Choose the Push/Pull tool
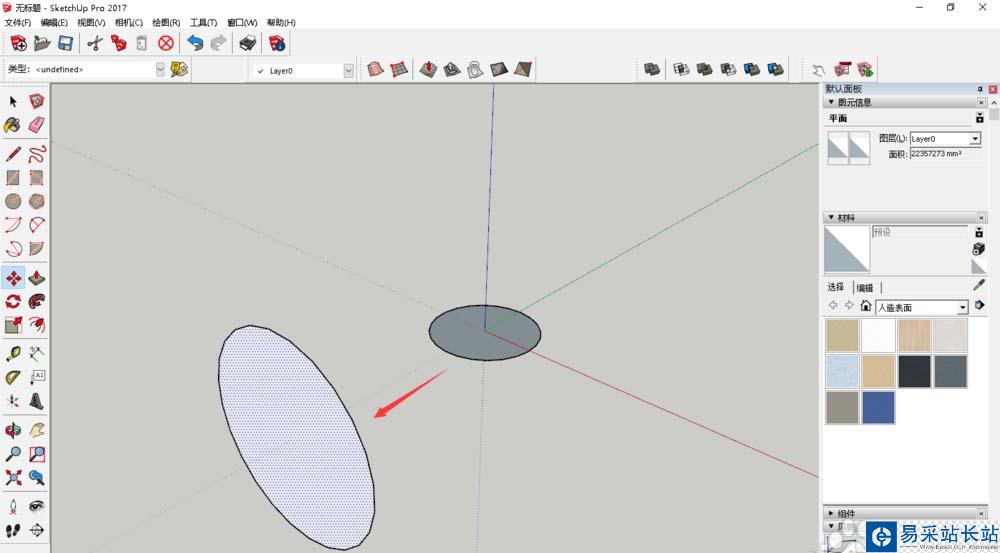Screen dimensions: 1000x553 (x=37, y=278)
